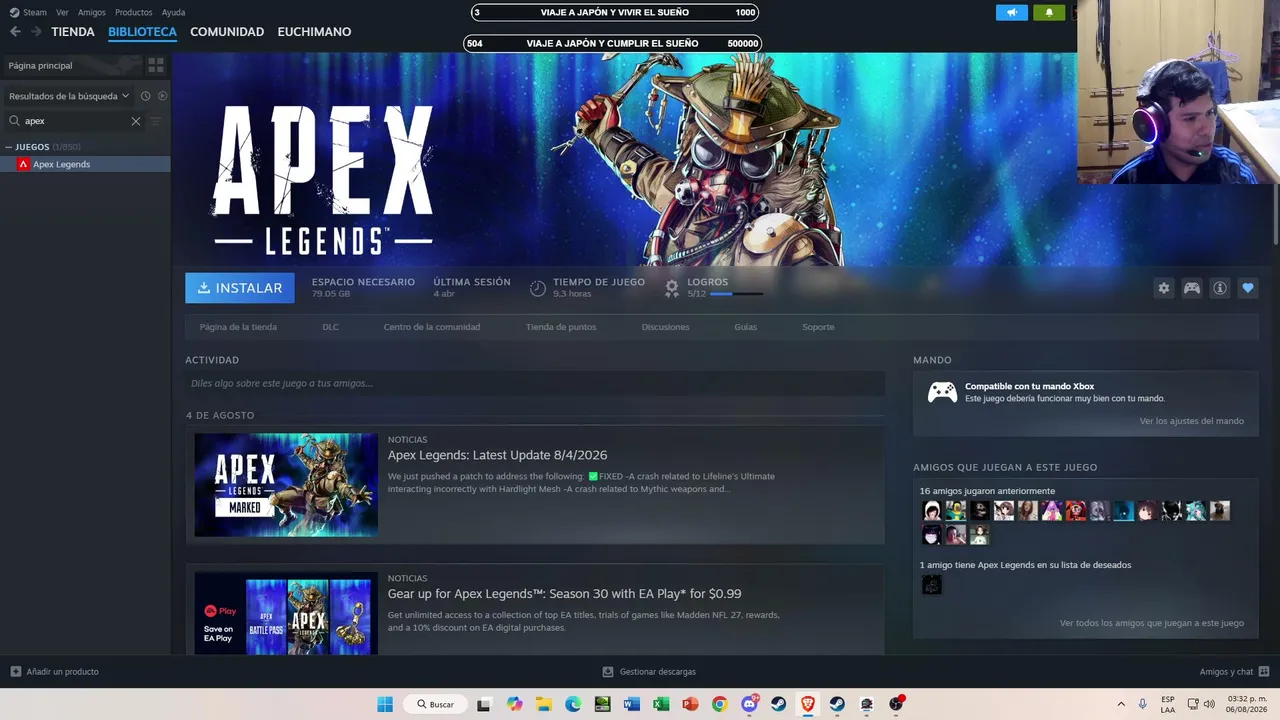This screenshot has height=720, width=1280.
Task: Open the Latest Update 8/4/2026 news
Action: coord(497,455)
